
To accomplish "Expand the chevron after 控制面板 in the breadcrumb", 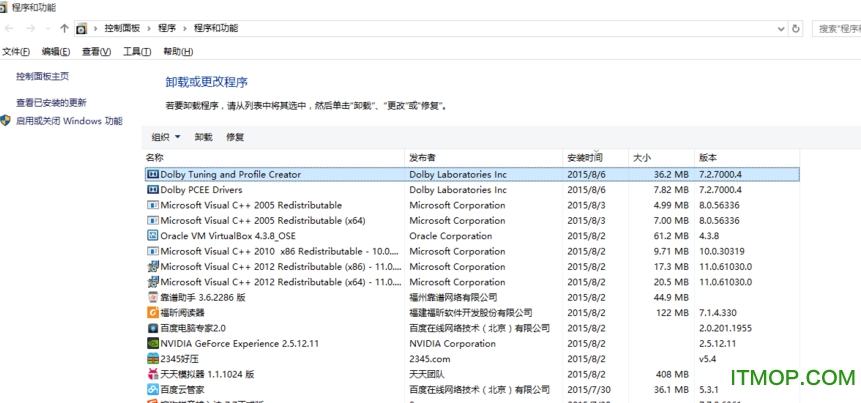I will pyautogui.click(x=149, y=29).
